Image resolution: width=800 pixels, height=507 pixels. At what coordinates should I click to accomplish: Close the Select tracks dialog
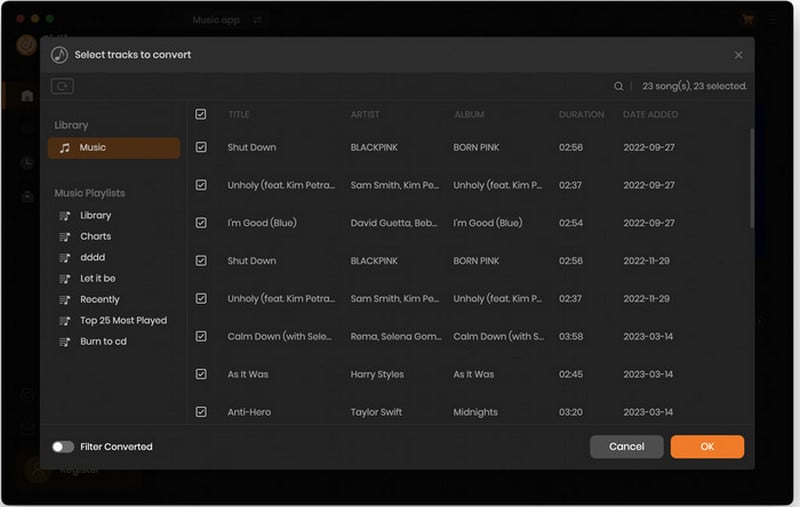tap(738, 55)
